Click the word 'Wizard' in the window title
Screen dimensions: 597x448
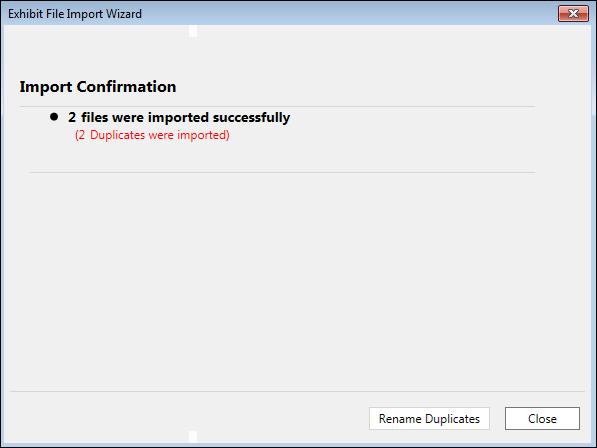click(x=124, y=14)
